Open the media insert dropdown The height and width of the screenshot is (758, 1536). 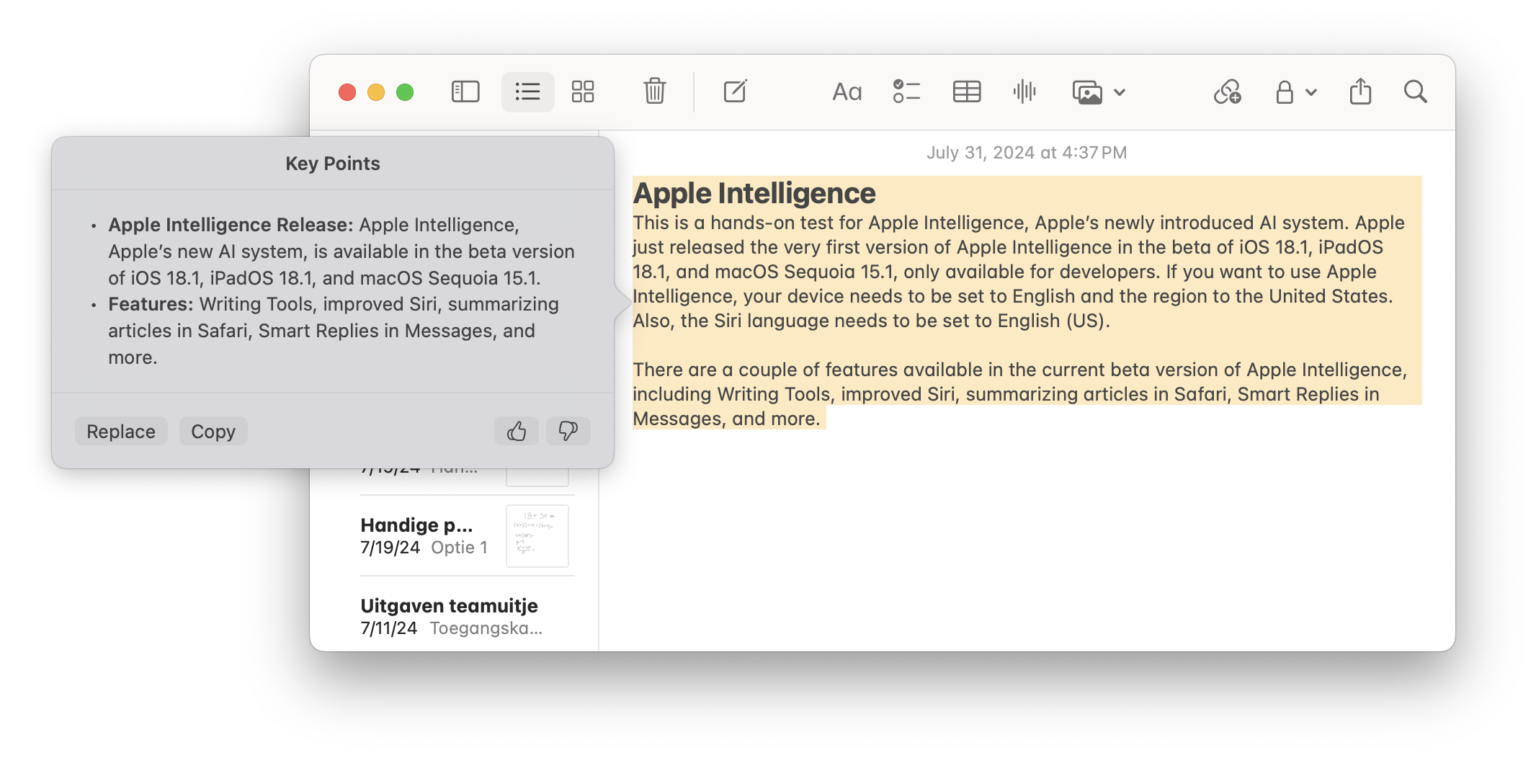[1119, 91]
